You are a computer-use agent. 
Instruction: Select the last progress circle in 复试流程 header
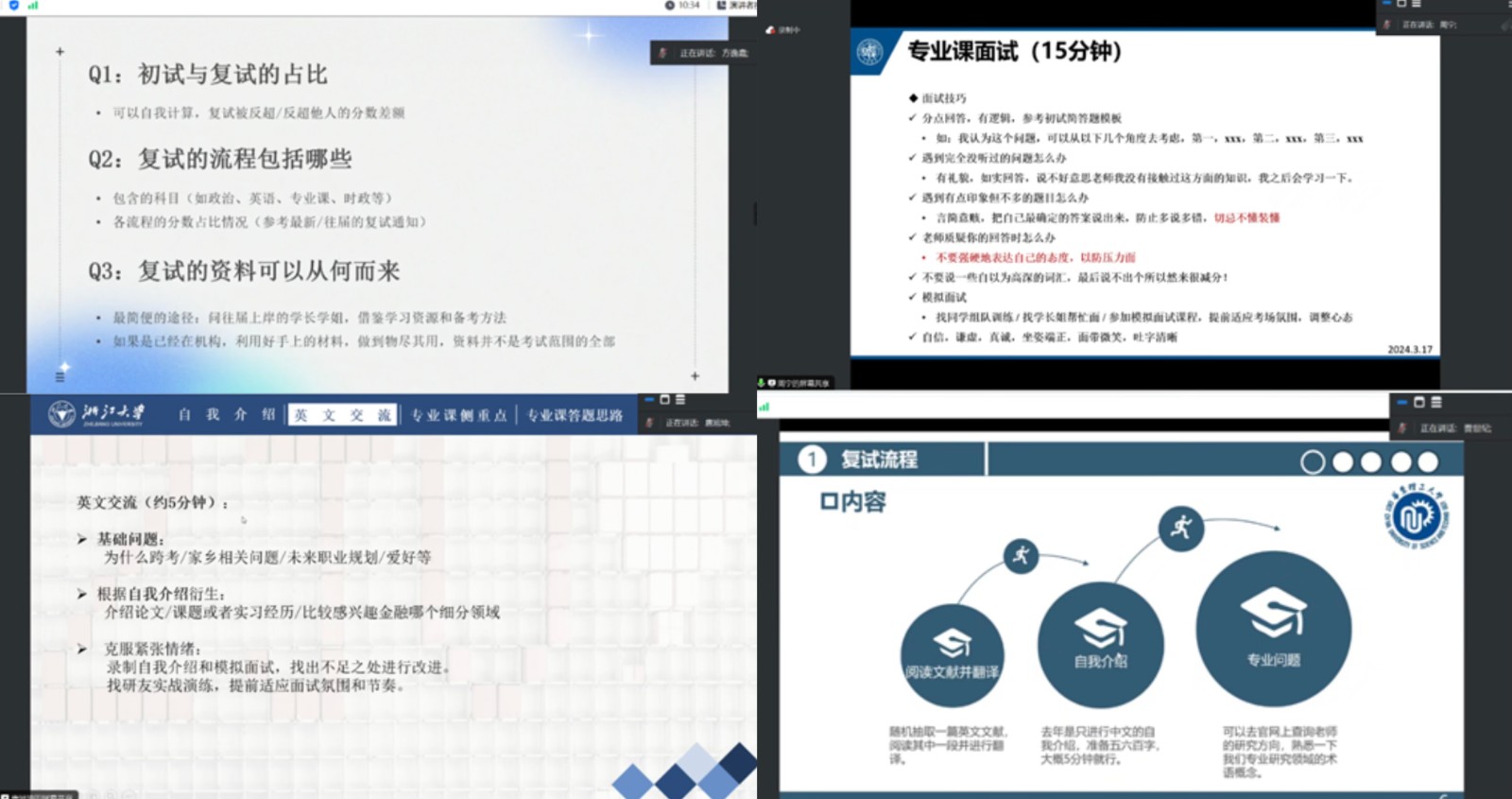point(1428,461)
